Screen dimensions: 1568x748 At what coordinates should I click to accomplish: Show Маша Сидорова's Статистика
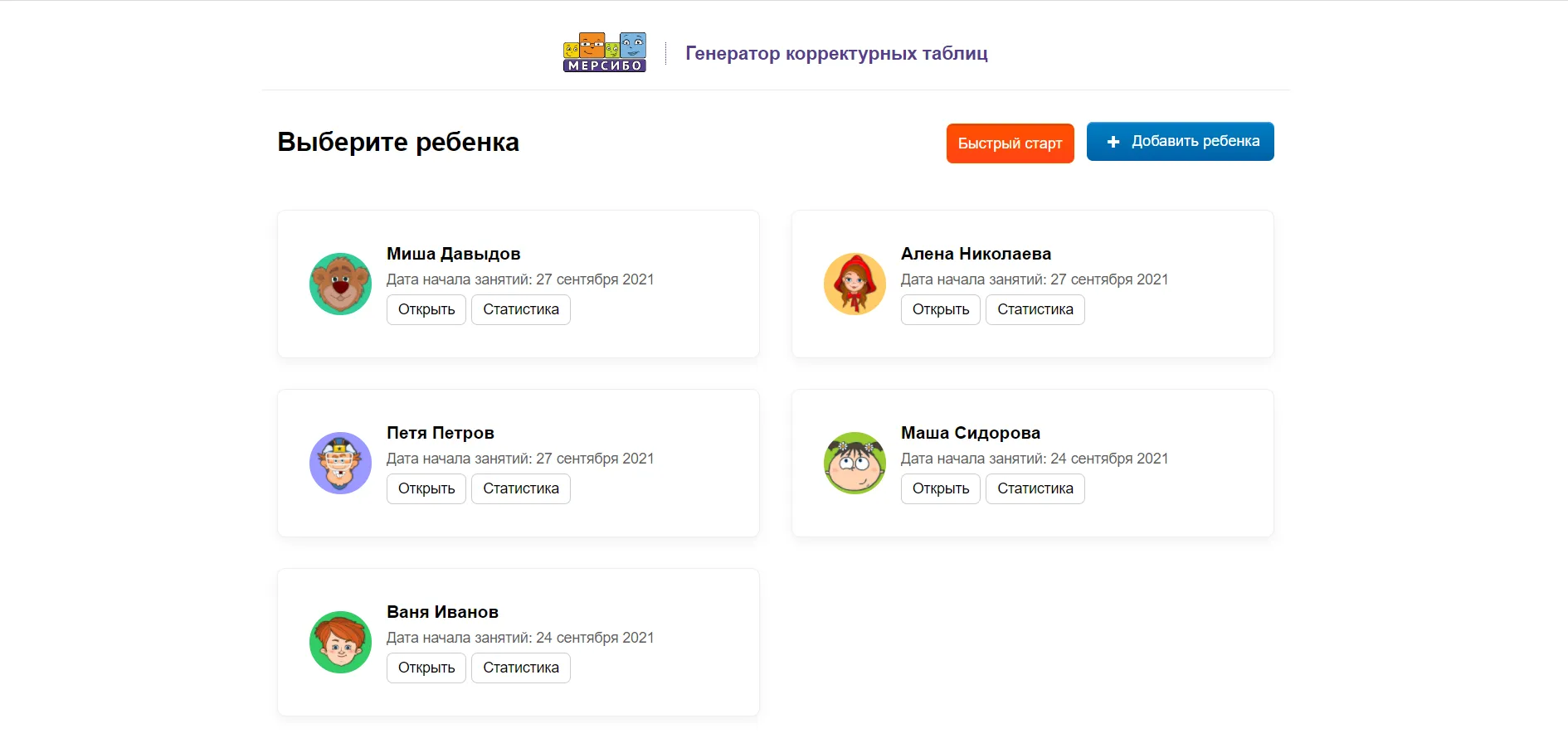pos(1035,488)
